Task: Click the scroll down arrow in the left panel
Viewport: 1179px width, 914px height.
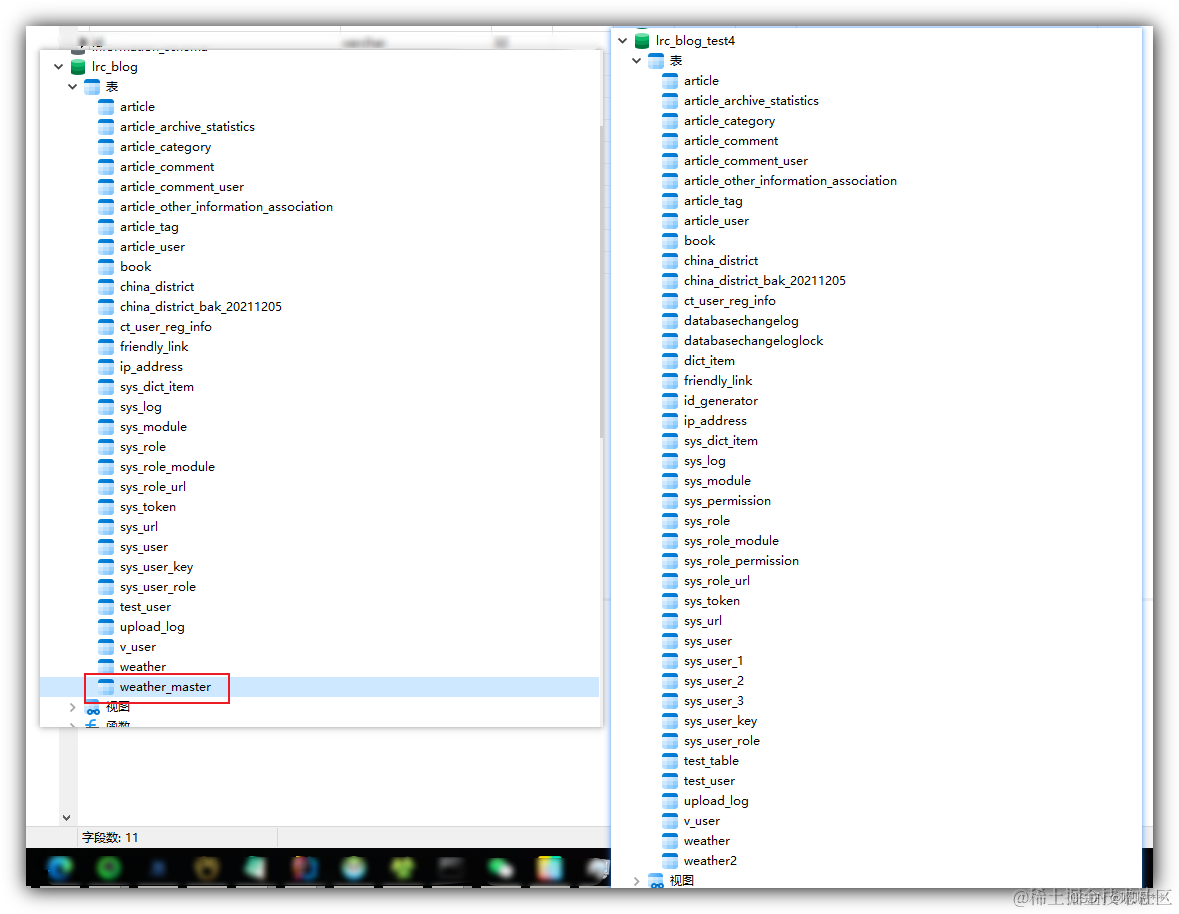Action: point(66,817)
